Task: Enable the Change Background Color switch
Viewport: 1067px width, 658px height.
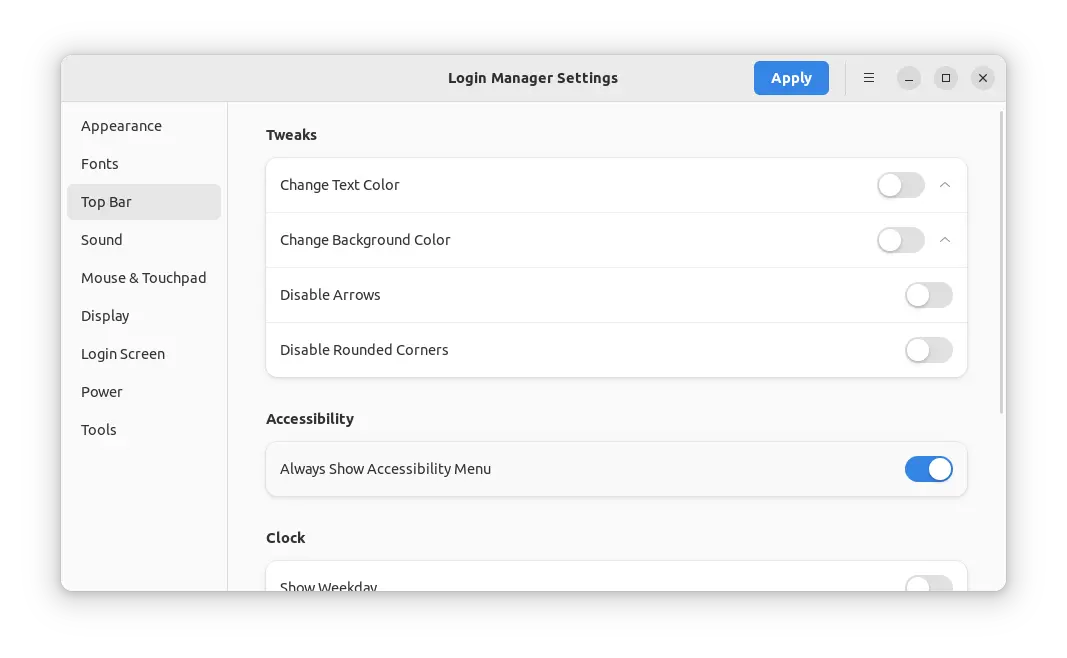Action: (x=900, y=240)
